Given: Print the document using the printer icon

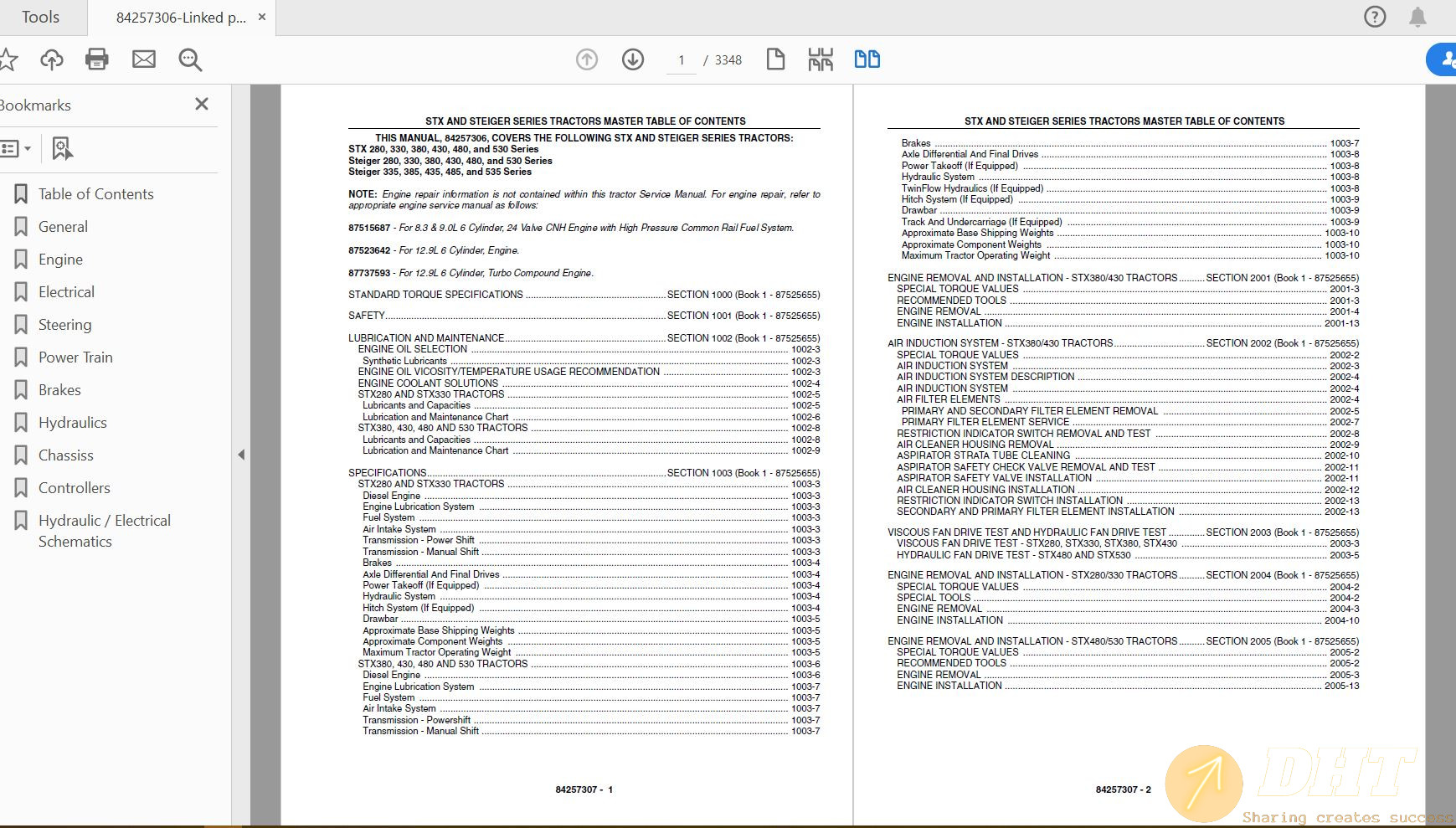Looking at the screenshot, I should (97, 59).
